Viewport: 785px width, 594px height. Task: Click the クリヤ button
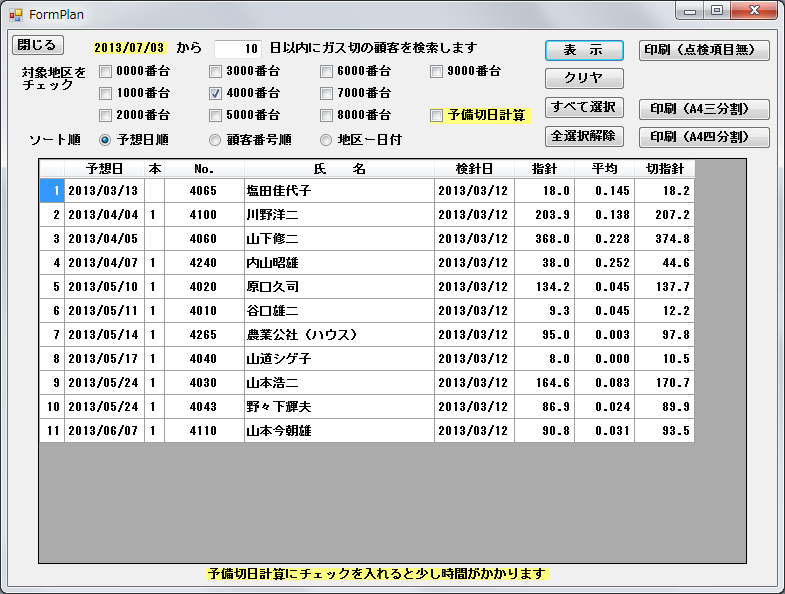point(584,78)
